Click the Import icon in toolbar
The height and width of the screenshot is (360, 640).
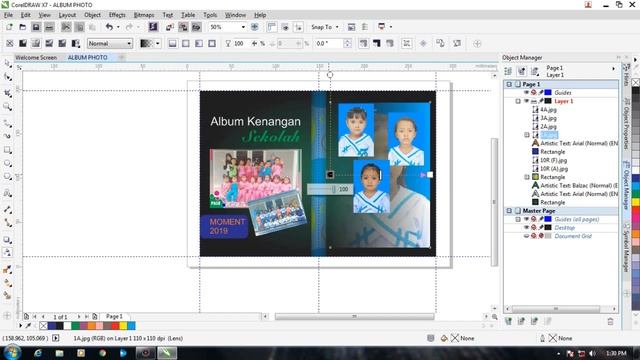tap(170, 27)
